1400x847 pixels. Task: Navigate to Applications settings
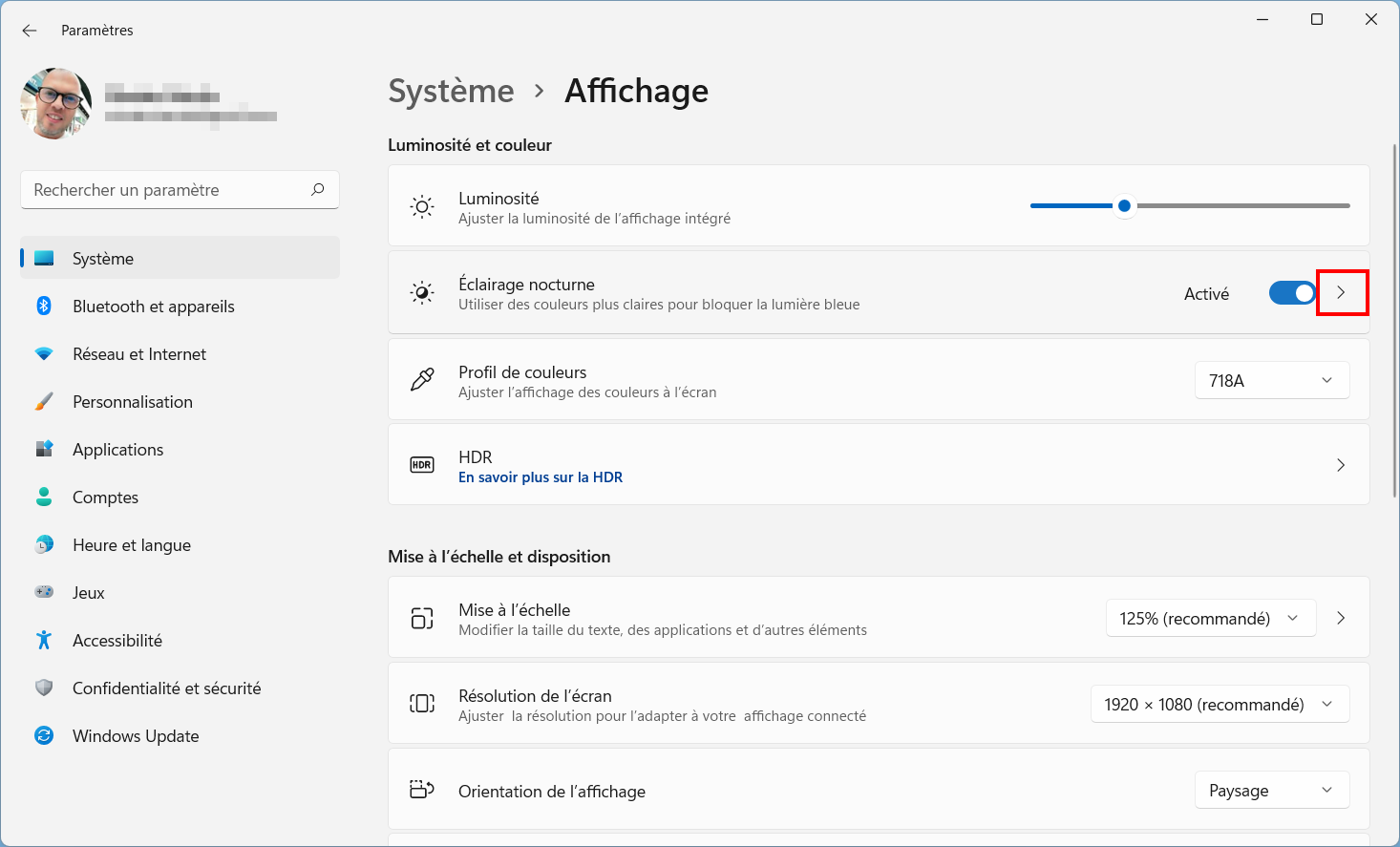click(x=180, y=449)
